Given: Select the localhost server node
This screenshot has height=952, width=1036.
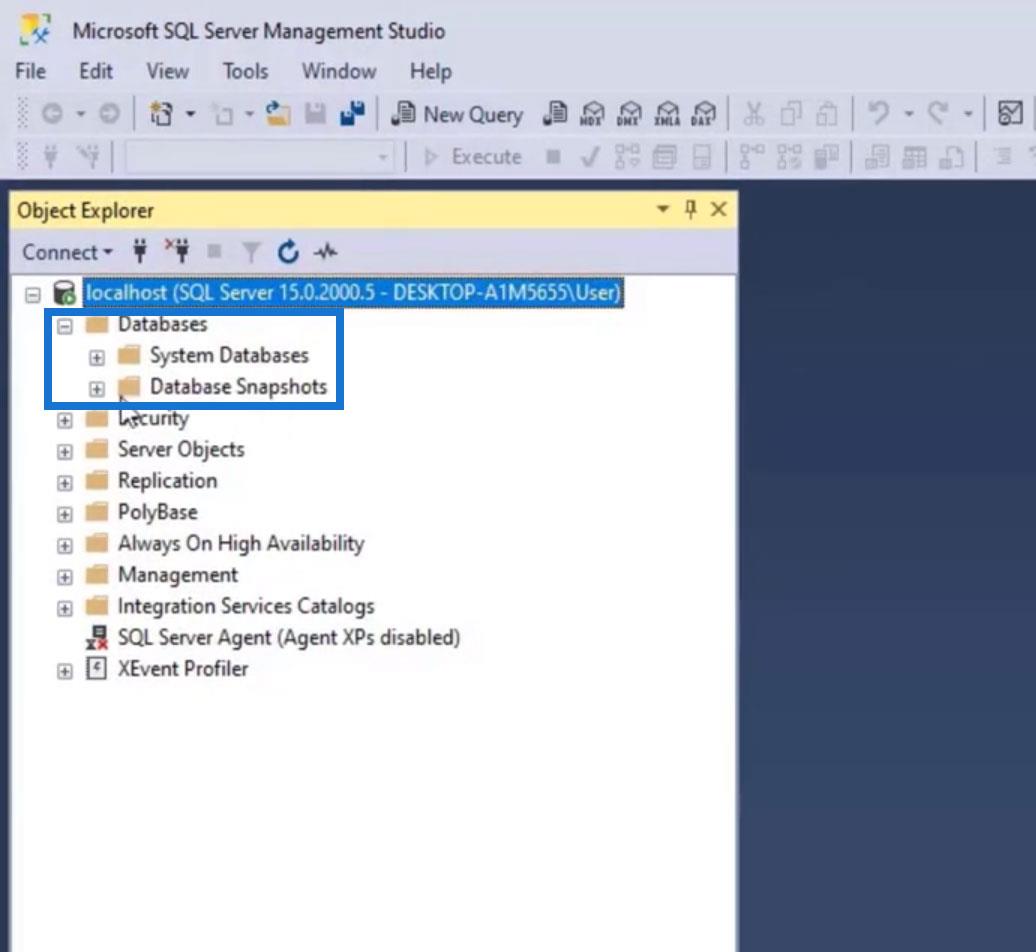Looking at the screenshot, I should [353, 293].
